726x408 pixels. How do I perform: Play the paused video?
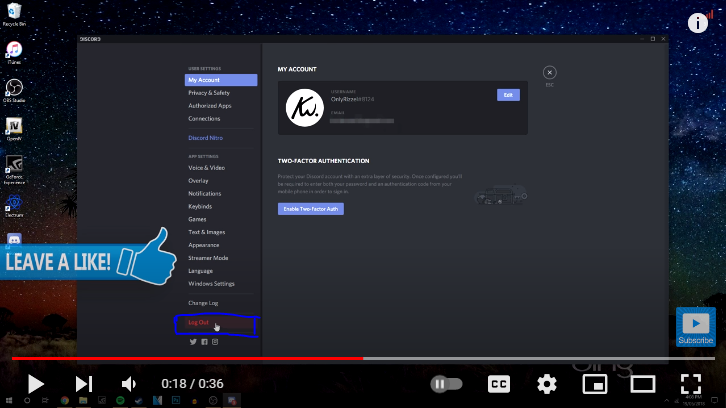tap(35, 384)
